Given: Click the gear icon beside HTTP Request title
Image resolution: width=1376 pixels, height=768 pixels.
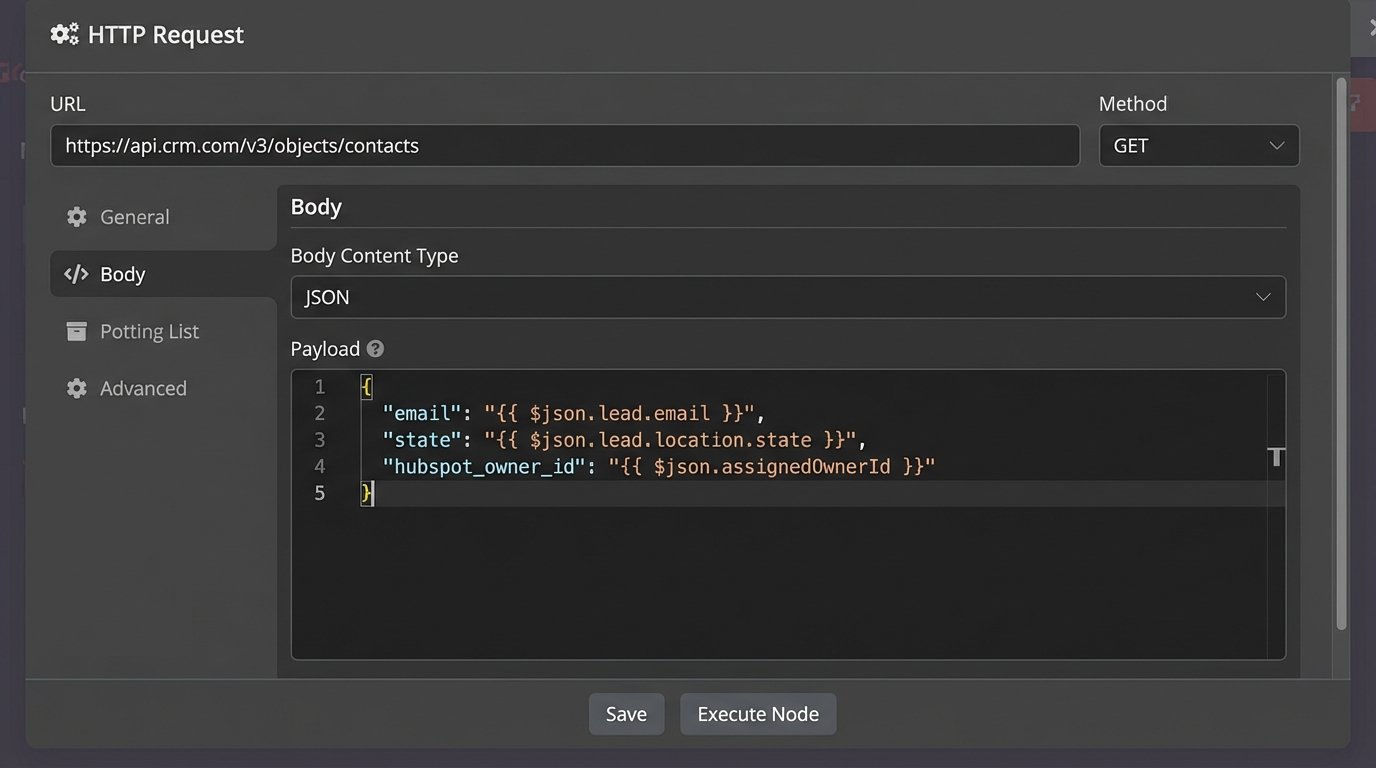Looking at the screenshot, I should (63, 33).
